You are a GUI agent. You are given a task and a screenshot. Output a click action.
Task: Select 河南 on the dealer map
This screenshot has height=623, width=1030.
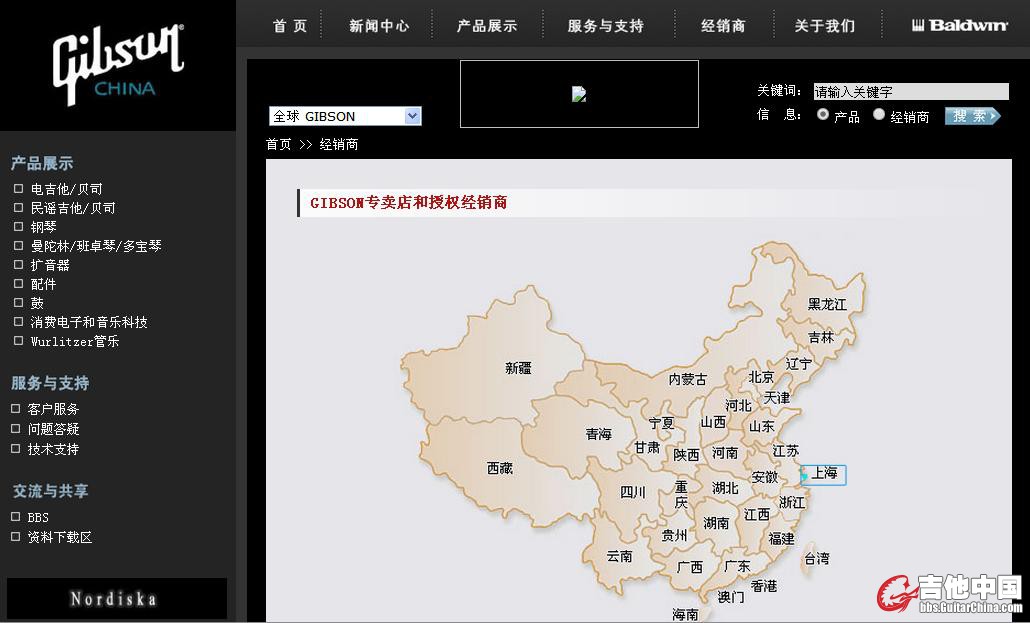725,453
